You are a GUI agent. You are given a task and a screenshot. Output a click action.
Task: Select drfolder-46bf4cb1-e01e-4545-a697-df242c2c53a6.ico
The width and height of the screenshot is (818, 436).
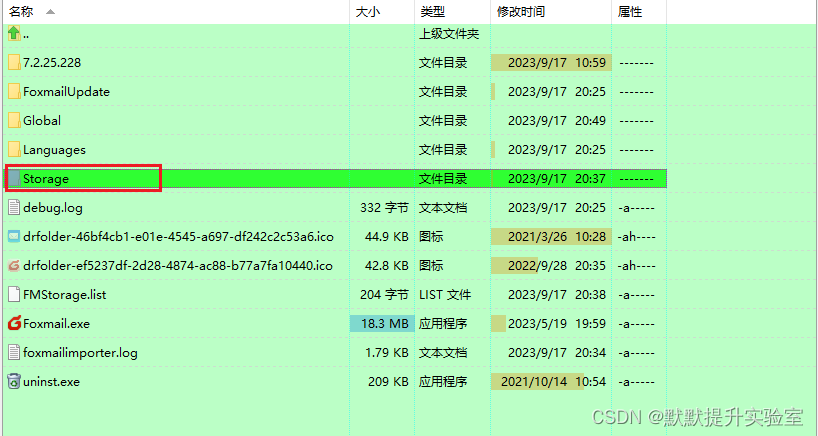[x=178, y=237]
